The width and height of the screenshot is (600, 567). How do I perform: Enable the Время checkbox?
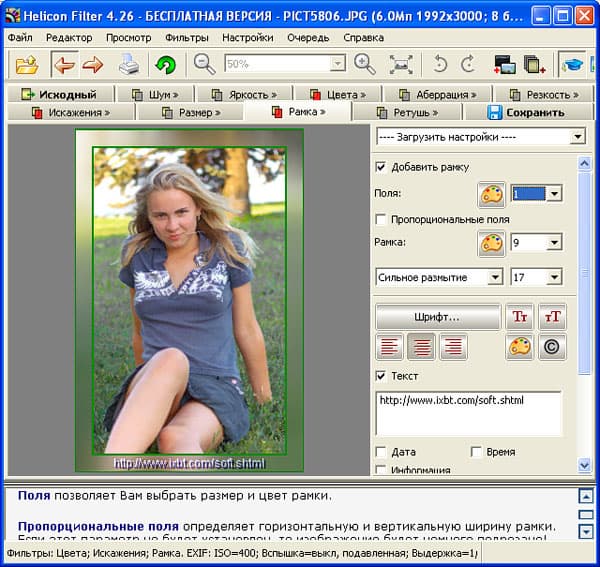tap(476, 452)
